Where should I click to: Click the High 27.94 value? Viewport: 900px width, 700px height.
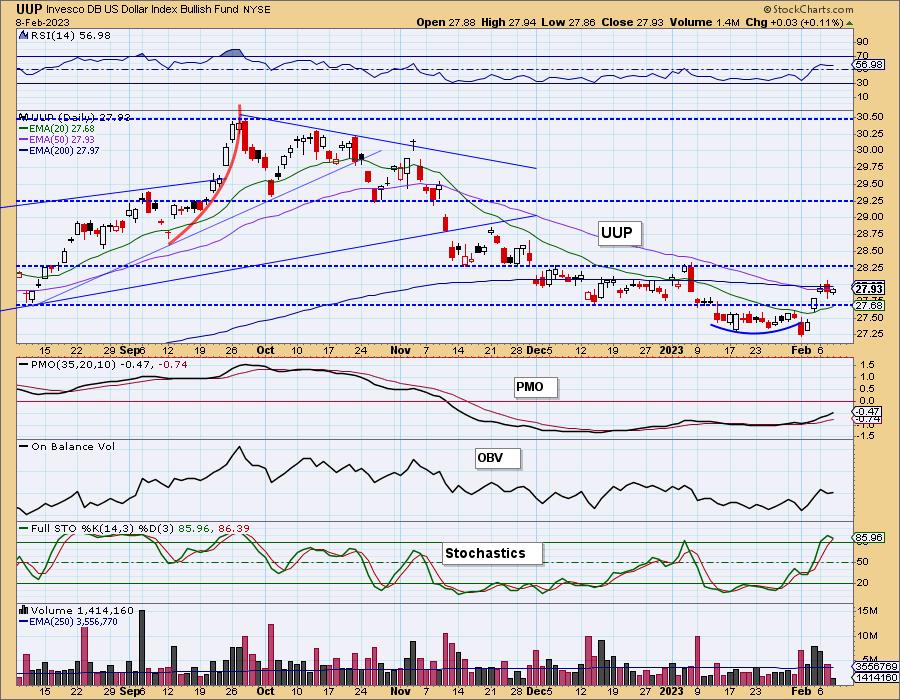coord(509,22)
